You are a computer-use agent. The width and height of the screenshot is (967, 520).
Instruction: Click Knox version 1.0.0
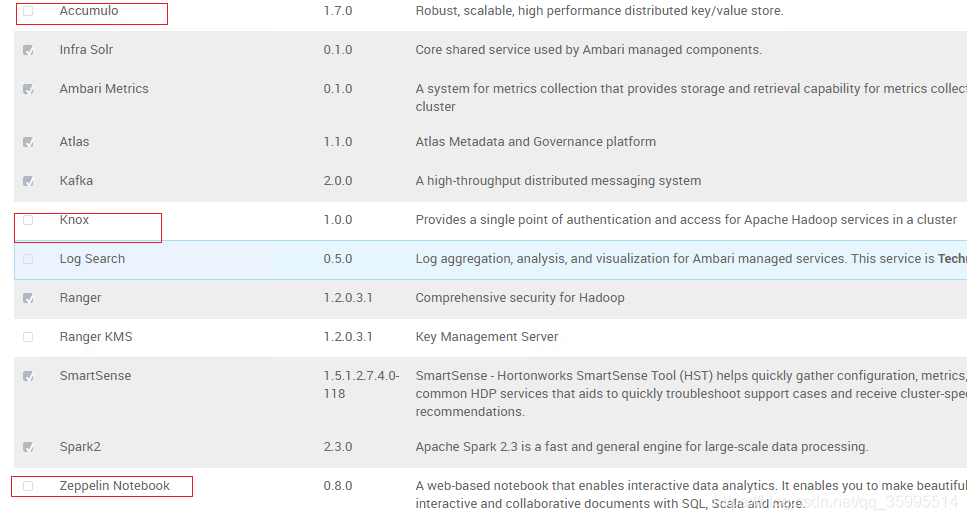[x=338, y=220]
